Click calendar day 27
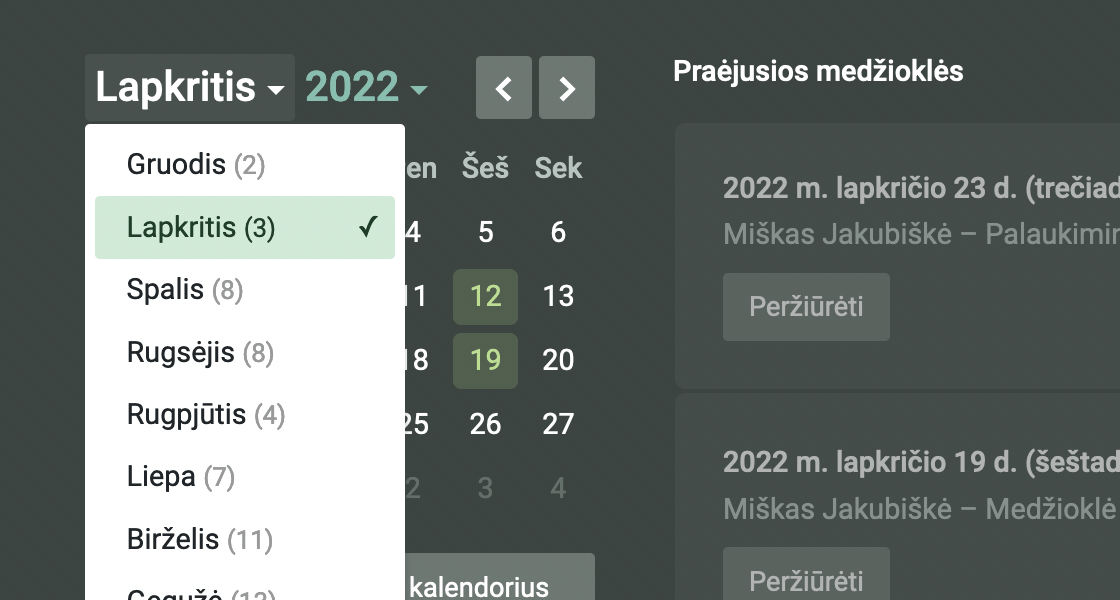This screenshot has height=600, width=1120. click(558, 424)
